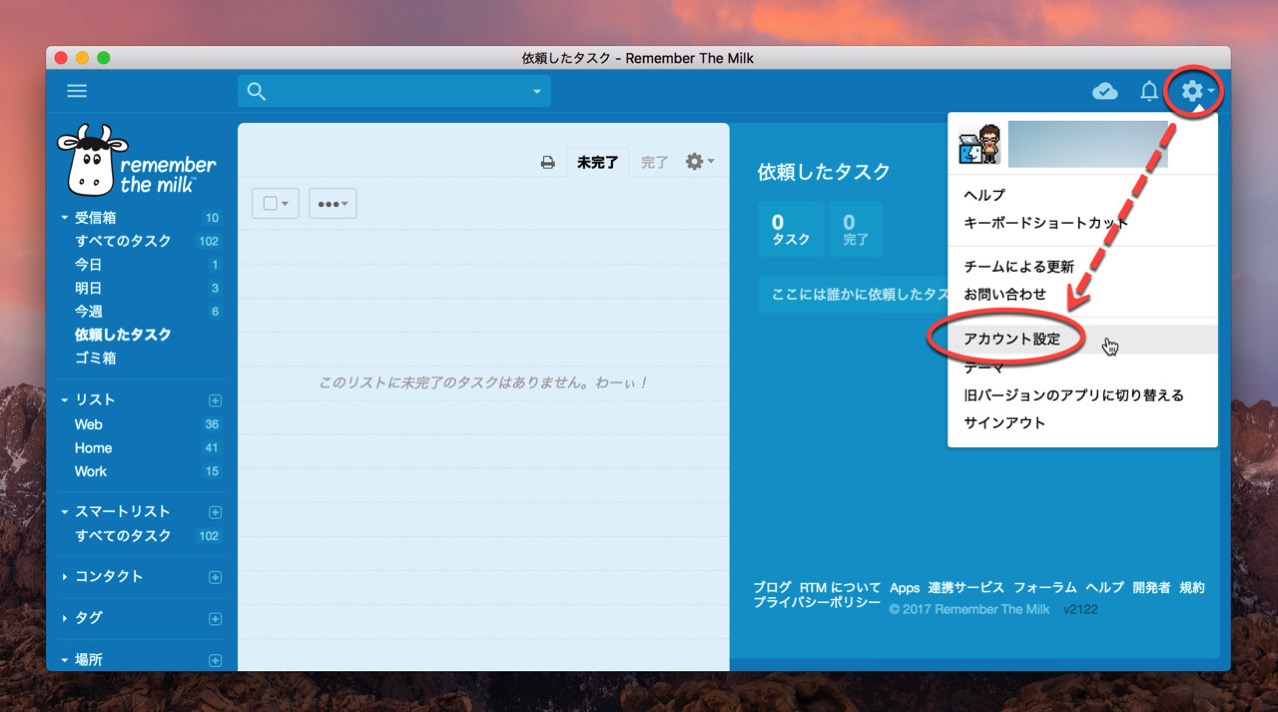The height and width of the screenshot is (712, 1278).
Task: Collapse the 受信箱 section
Action: coord(65,217)
